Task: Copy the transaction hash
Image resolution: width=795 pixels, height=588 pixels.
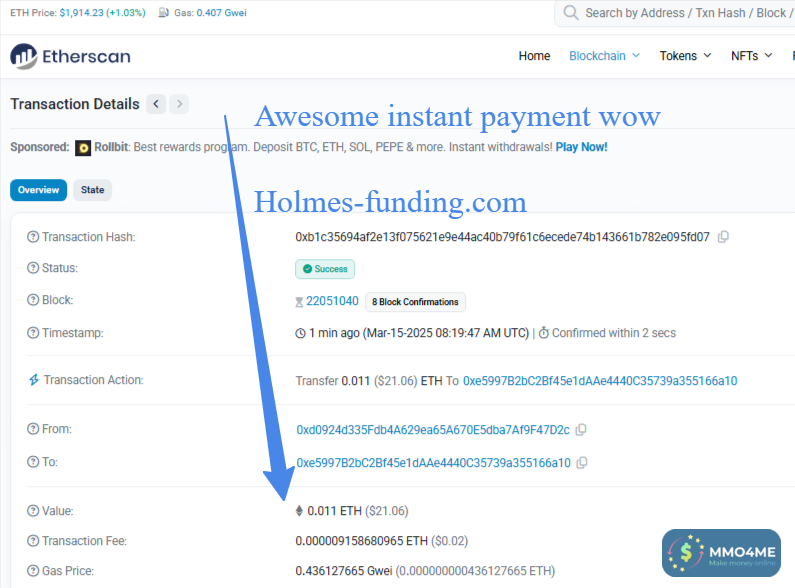Action: pyautogui.click(x=724, y=237)
